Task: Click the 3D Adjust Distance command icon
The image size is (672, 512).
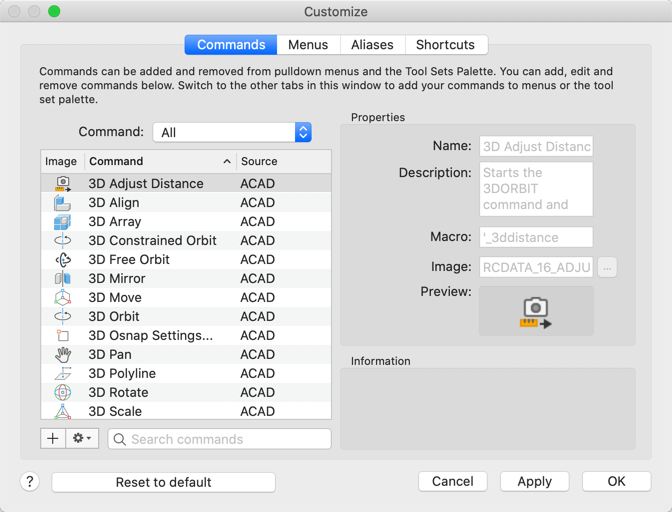Action: pyautogui.click(x=62, y=184)
